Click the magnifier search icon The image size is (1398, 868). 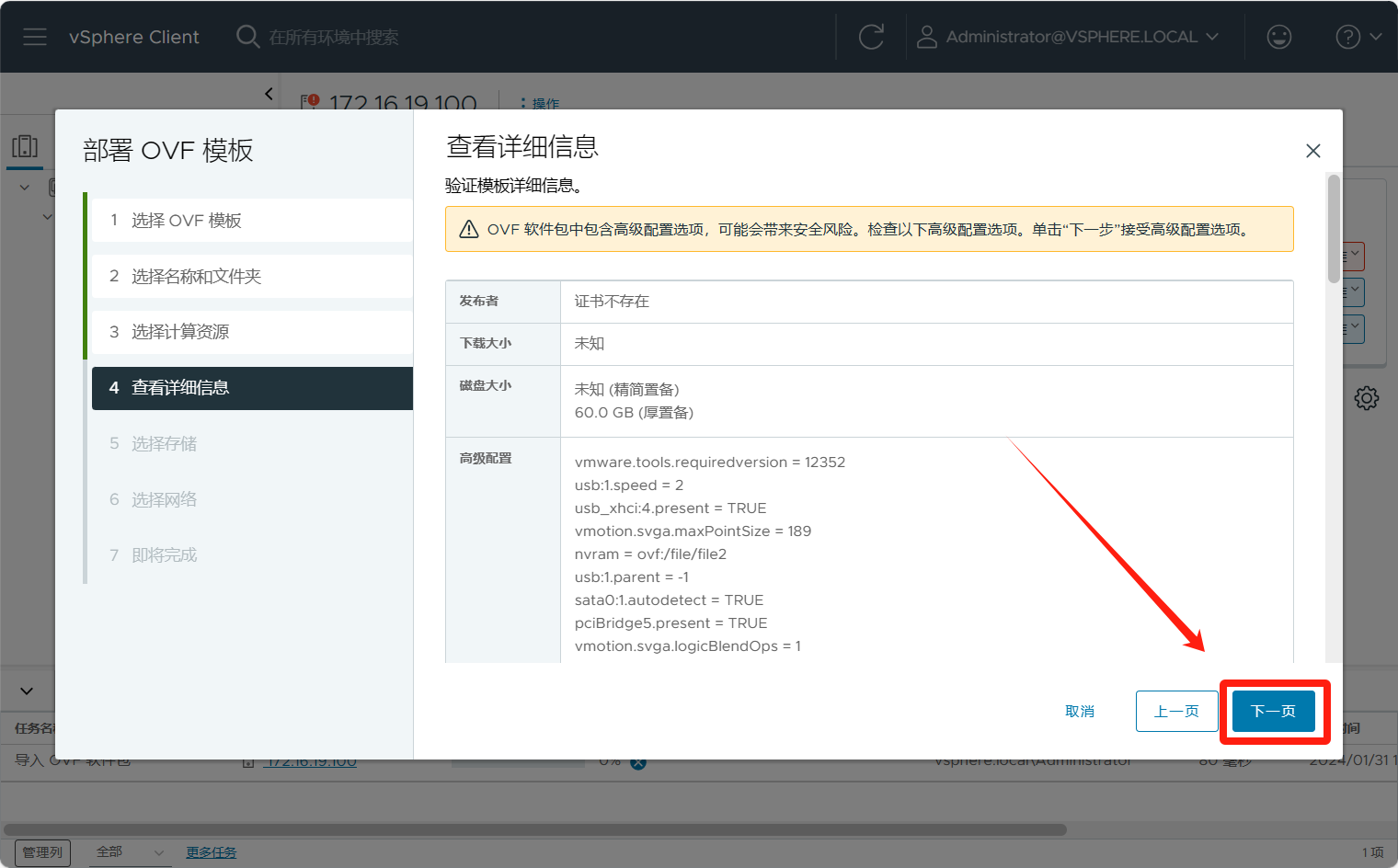tap(247, 37)
